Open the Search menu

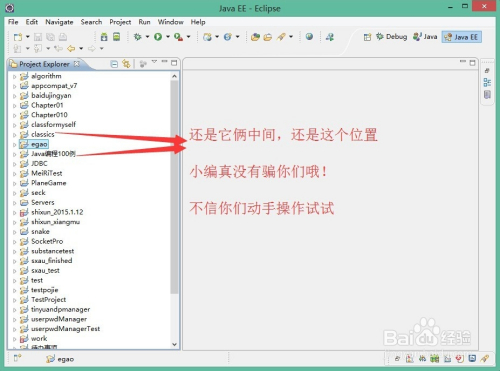click(91, 22)
